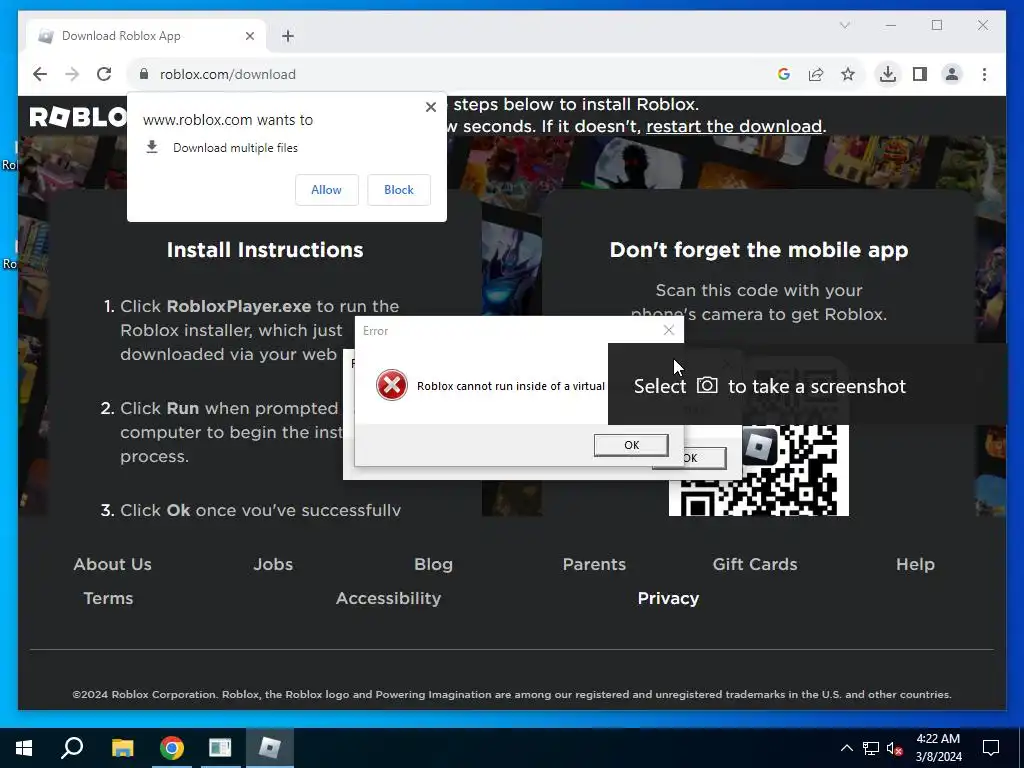Open Windows taskbar search
The image size is (1024, 768).
[x=72, y=748]
